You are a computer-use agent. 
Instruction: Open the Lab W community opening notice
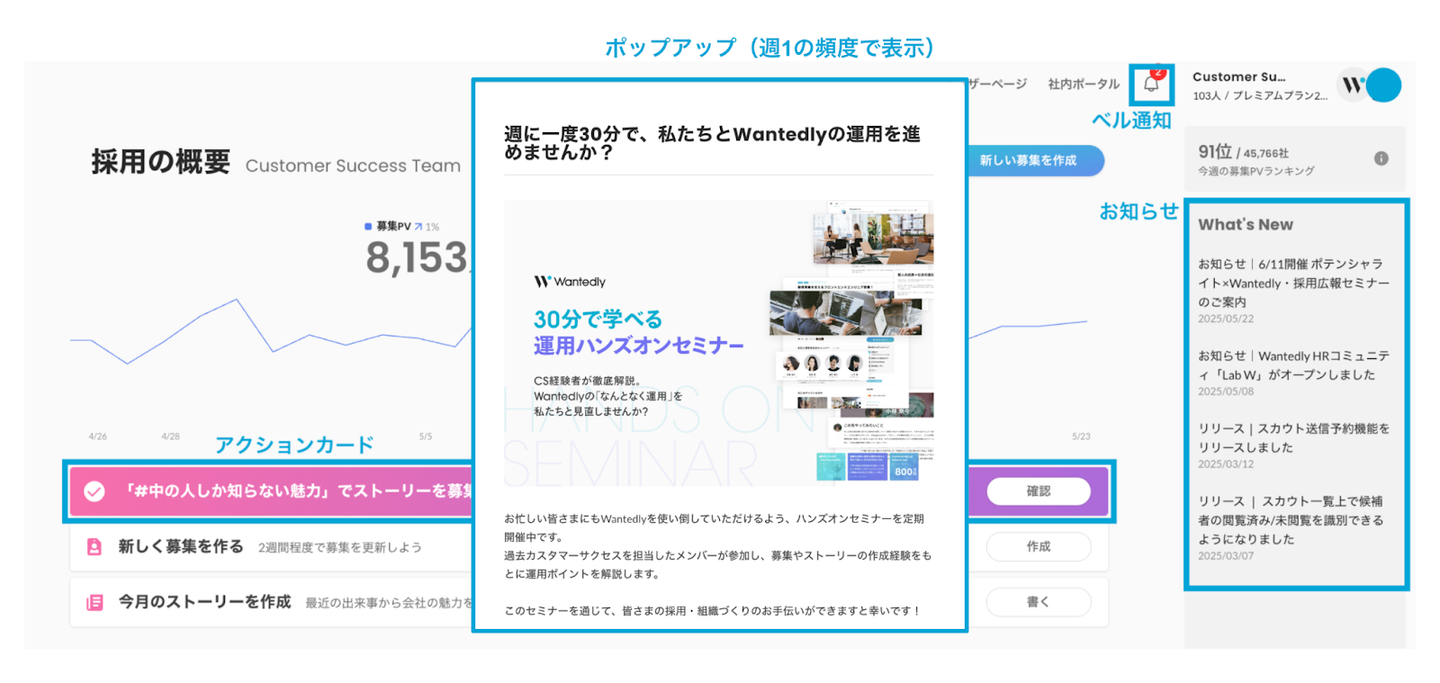pyautogui.click(x=1293, y=365)
